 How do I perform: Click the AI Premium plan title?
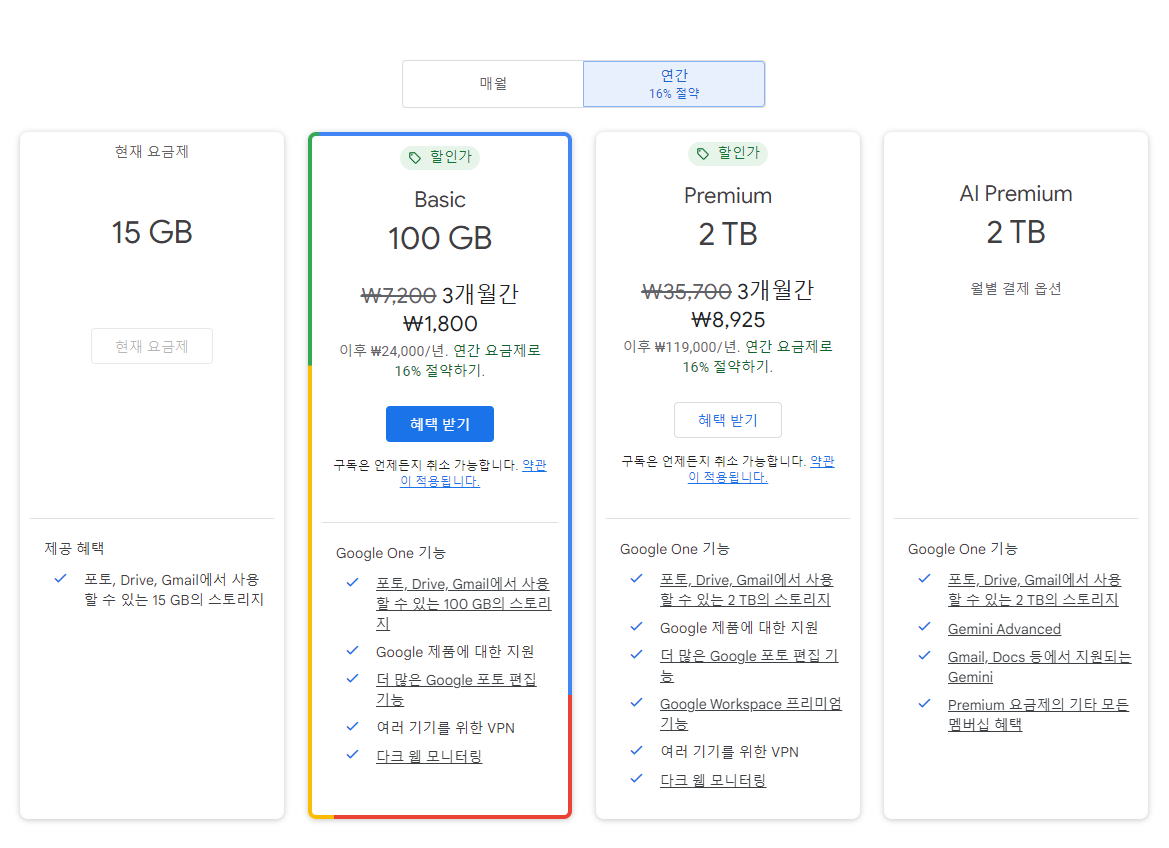(x=1015, y=194)
